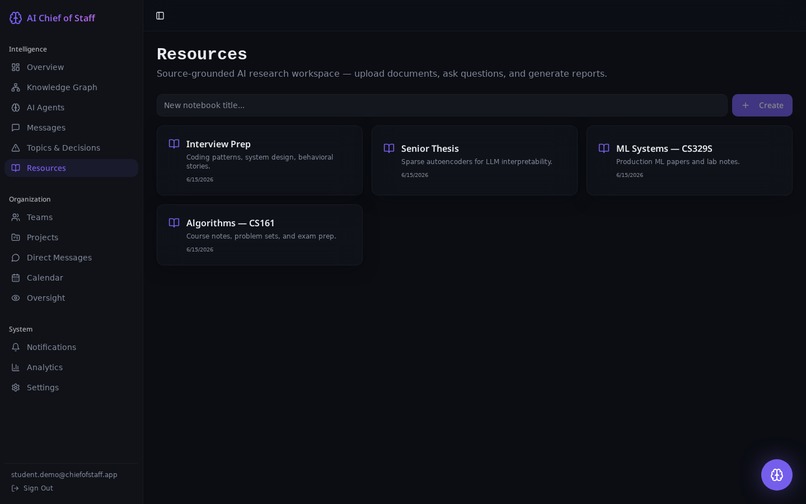The image size is (806, 504).
Task: Go to Projects
Action: [71, 237]
